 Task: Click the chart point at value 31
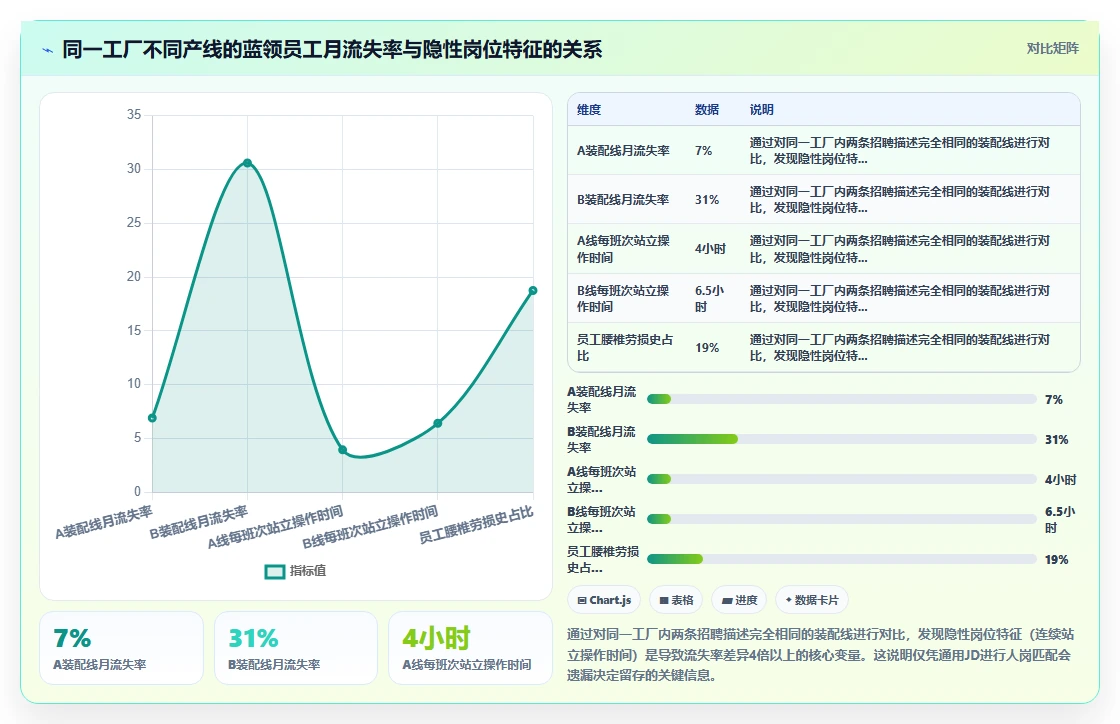247,163
